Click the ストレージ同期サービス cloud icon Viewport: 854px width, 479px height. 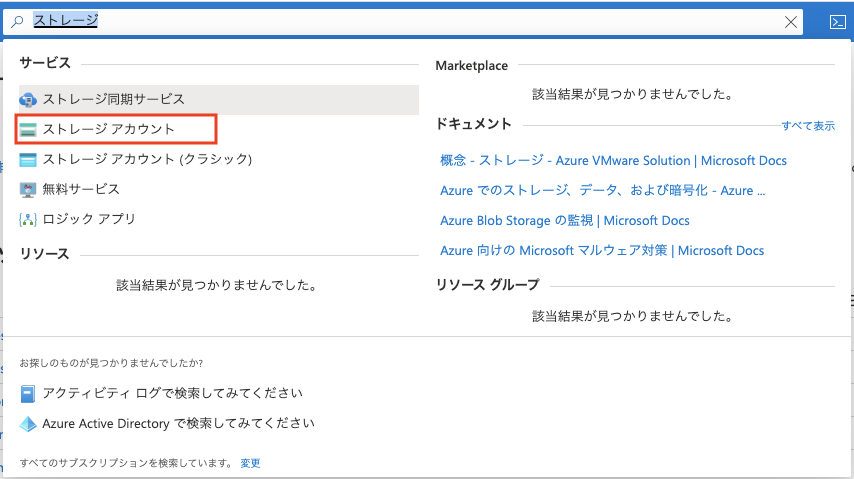click(x=28, y=100)
